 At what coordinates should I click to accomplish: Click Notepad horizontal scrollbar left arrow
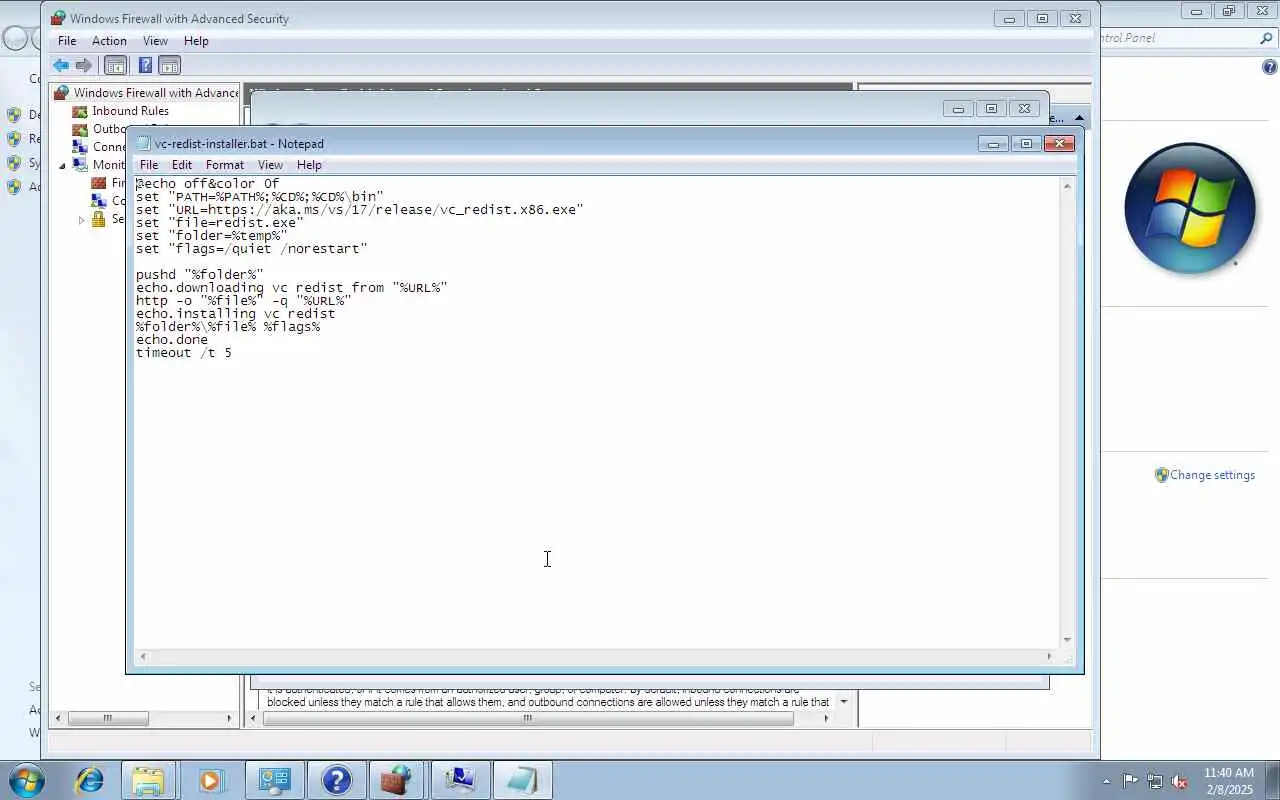click(x=143, y=657)
